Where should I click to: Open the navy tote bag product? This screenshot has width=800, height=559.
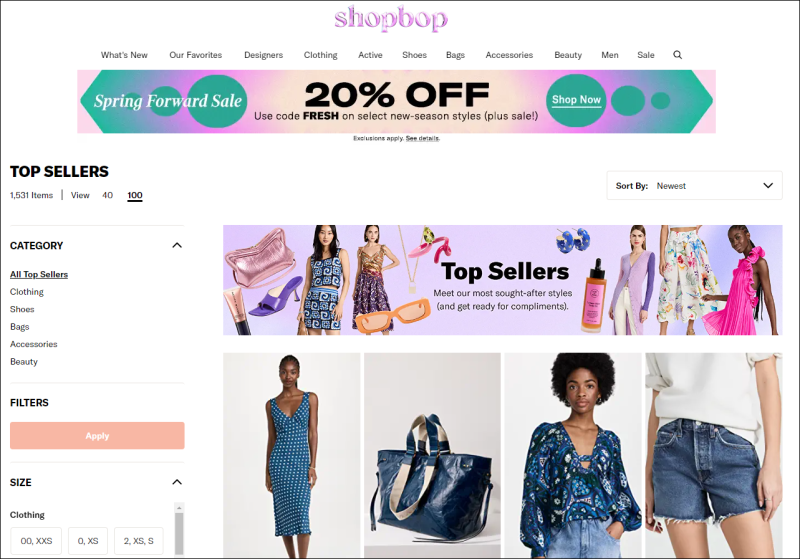tap(432, 455)
